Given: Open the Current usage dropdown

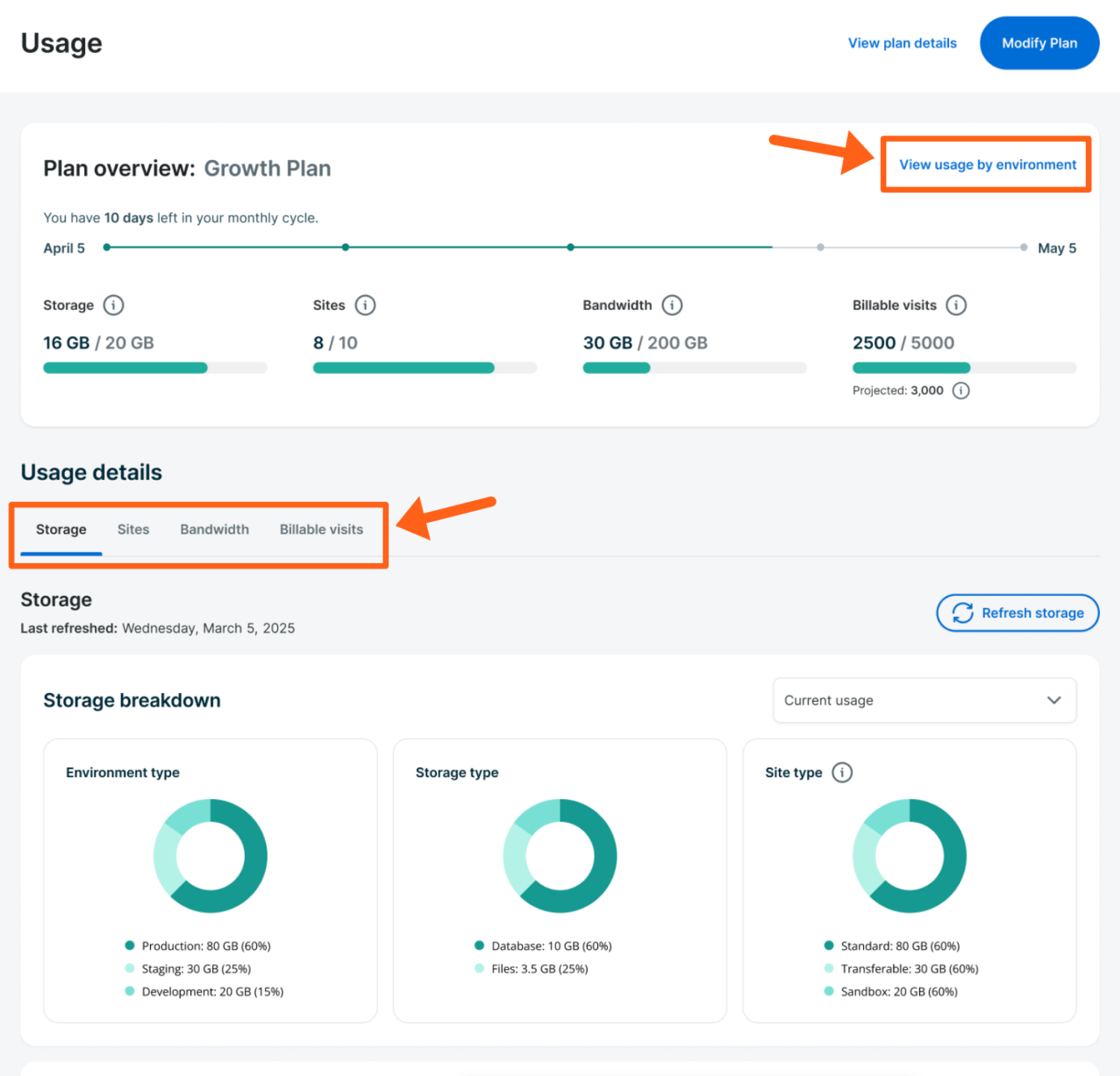Looking at the screenshot, I should (924, 700).
